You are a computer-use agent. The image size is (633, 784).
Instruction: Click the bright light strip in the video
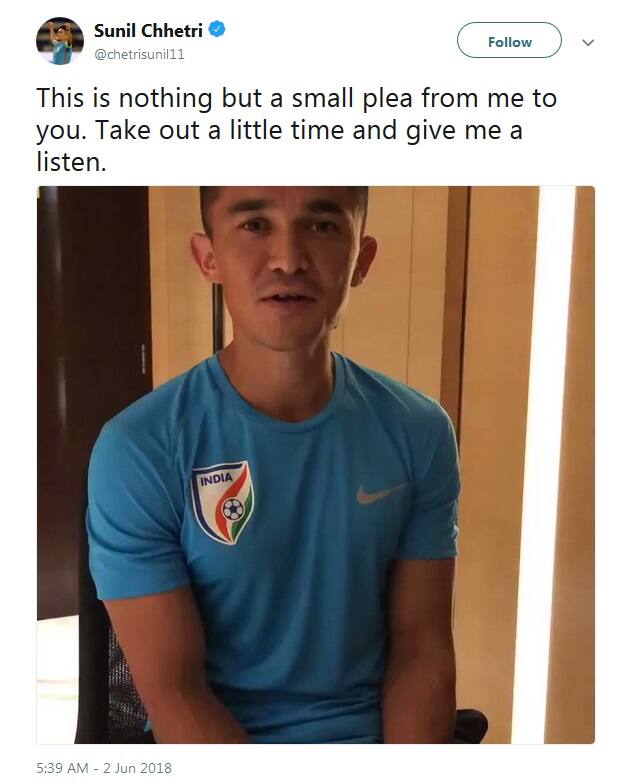[556, 465]
